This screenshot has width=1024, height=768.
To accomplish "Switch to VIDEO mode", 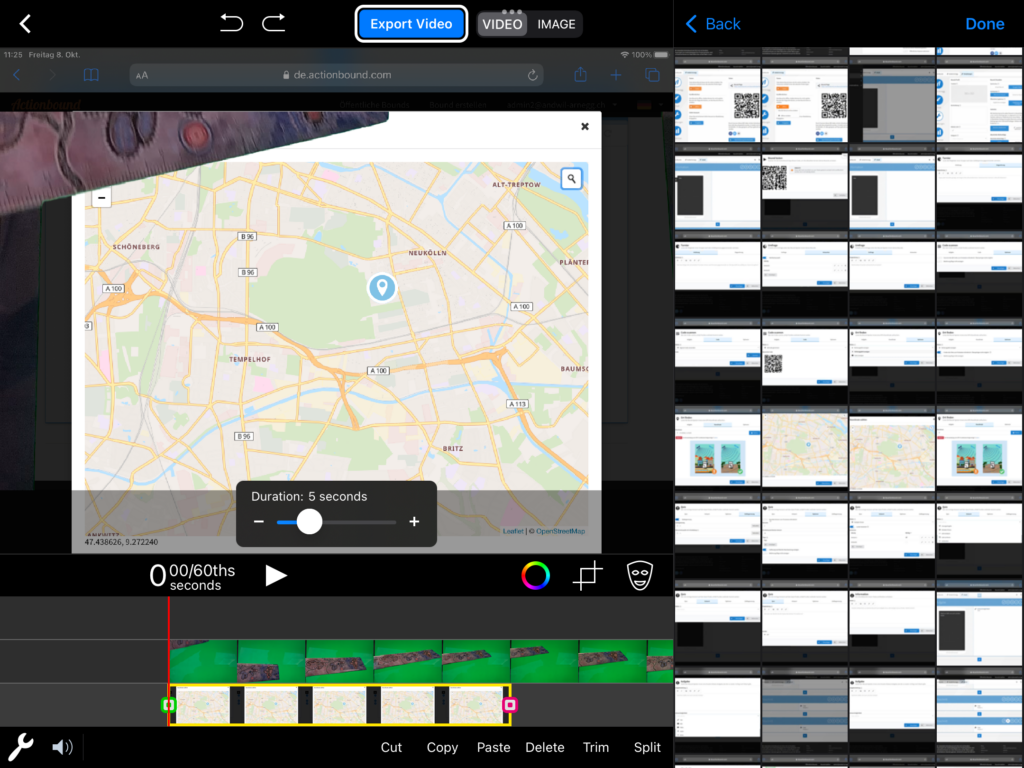I will [x=502, y=24].
